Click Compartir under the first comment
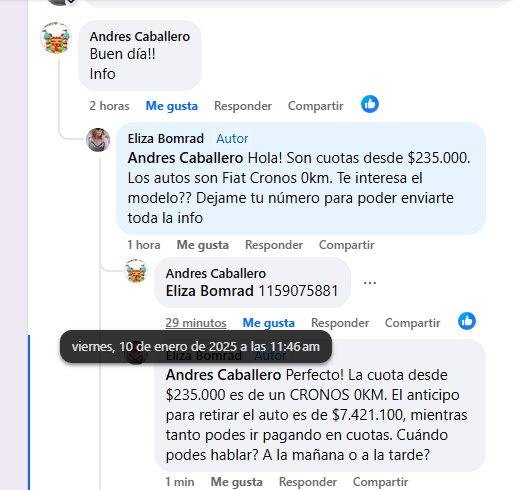This screenshot has width=513, height=490. 316,106
